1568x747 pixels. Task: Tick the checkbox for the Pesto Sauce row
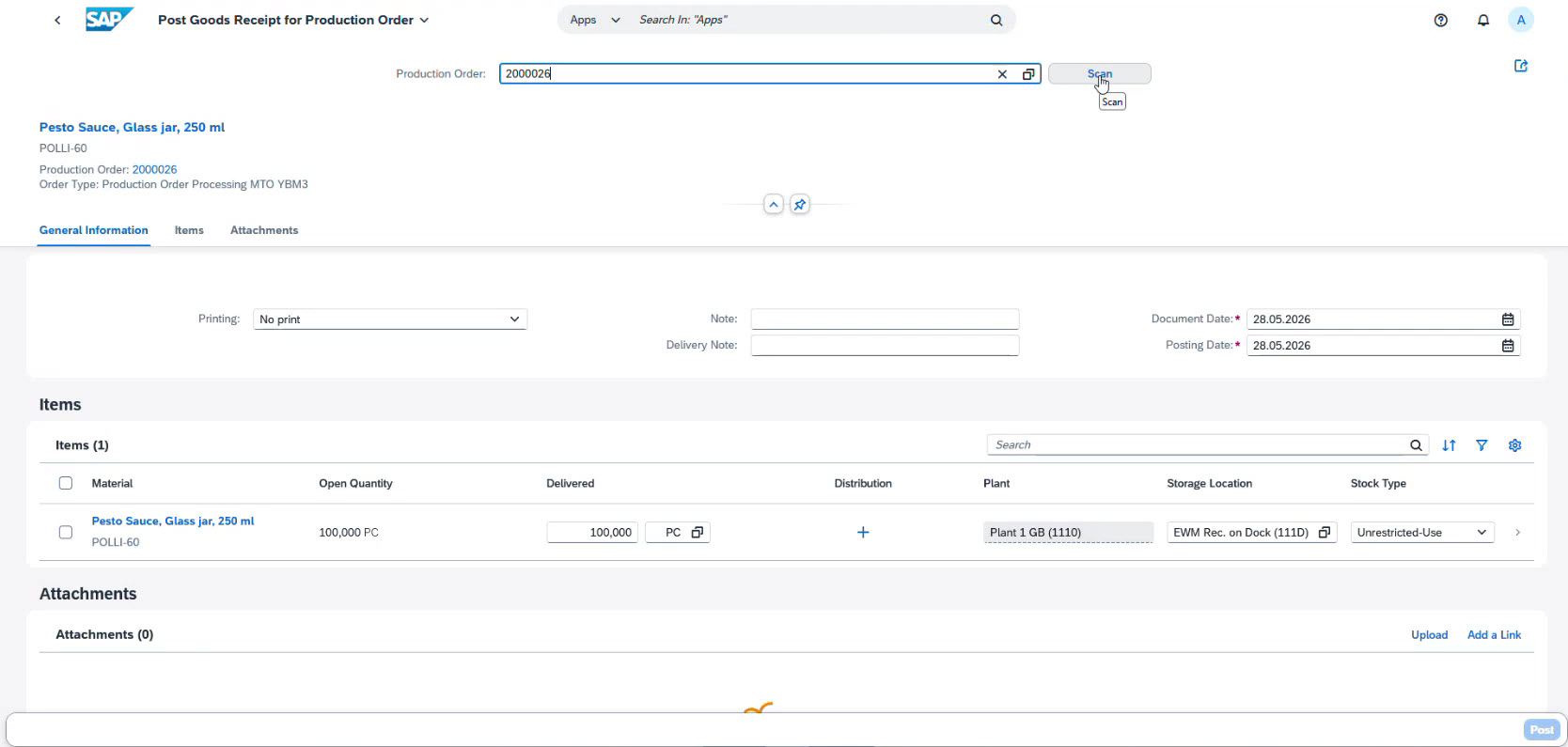(66, 532)
